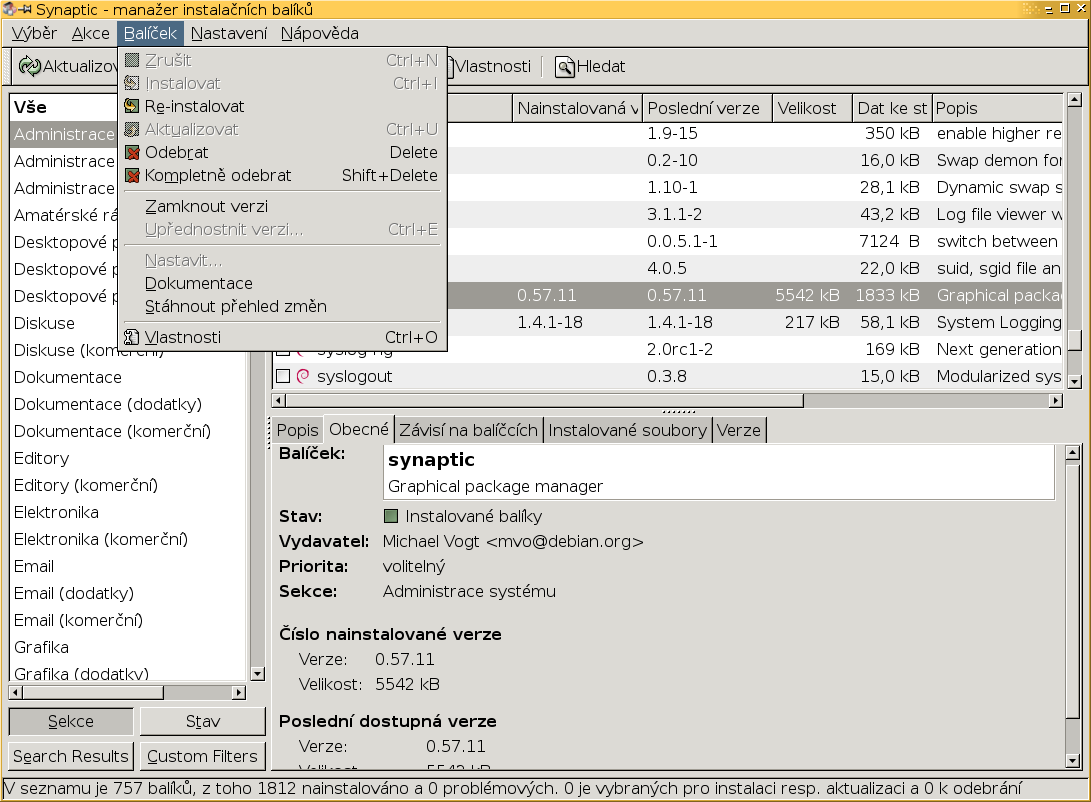Click the details pane scroll-down arrow
1091x802 pixels.
point(1073,760)
